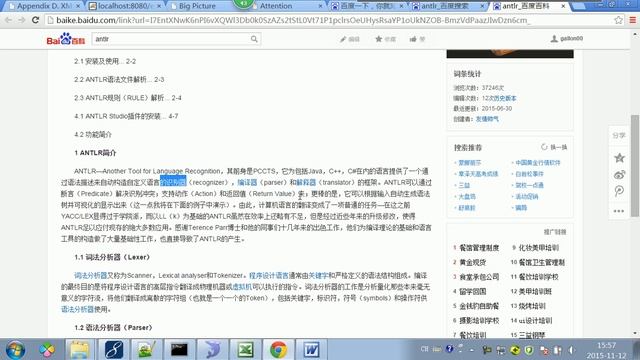Click line '2.2 ANTLR语法文件解析... 2-3'
The image size is (640, 360).
coord(119,80)
